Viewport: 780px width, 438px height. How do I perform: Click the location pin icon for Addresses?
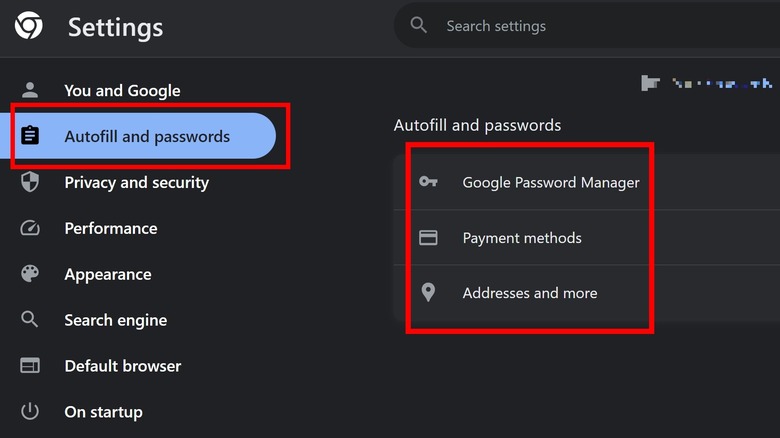428,293
